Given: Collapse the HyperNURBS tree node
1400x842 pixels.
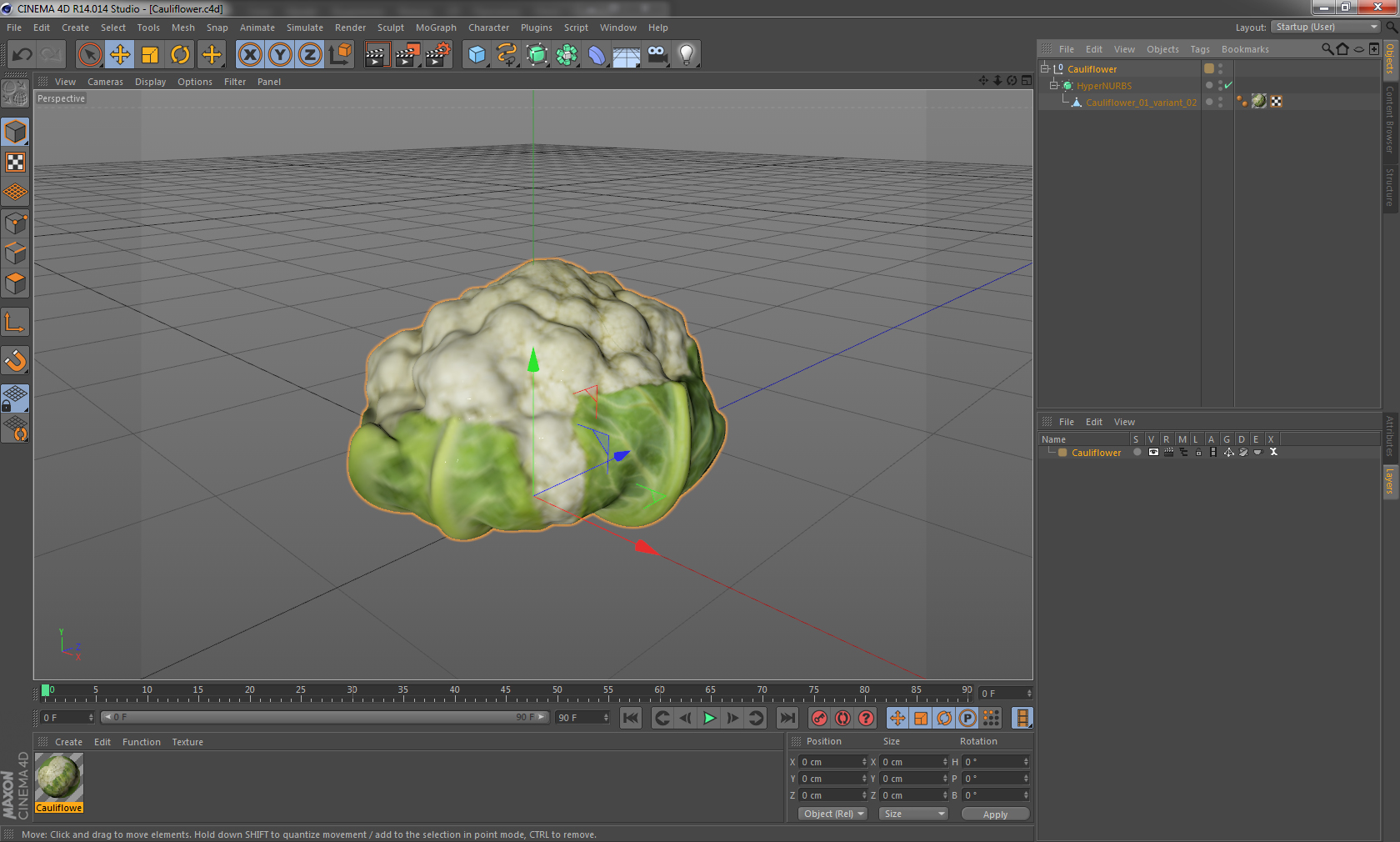Looking at the screenshot, I should click(1053, 85).
